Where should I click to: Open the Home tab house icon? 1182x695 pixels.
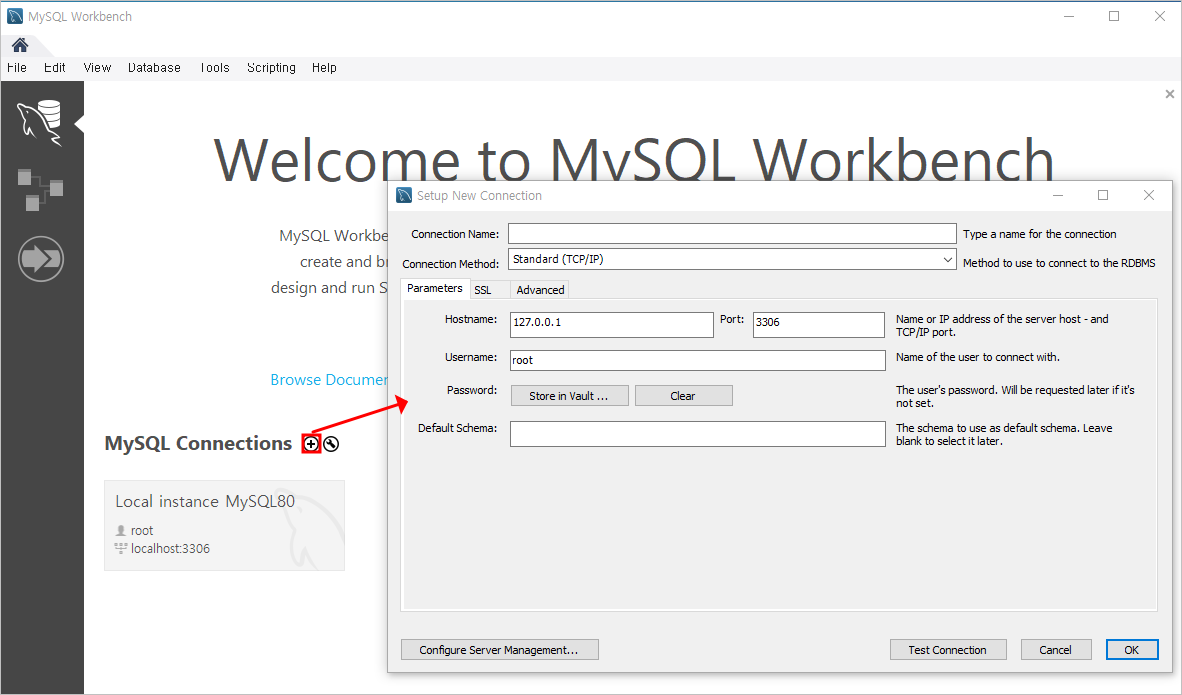point(20,45)
